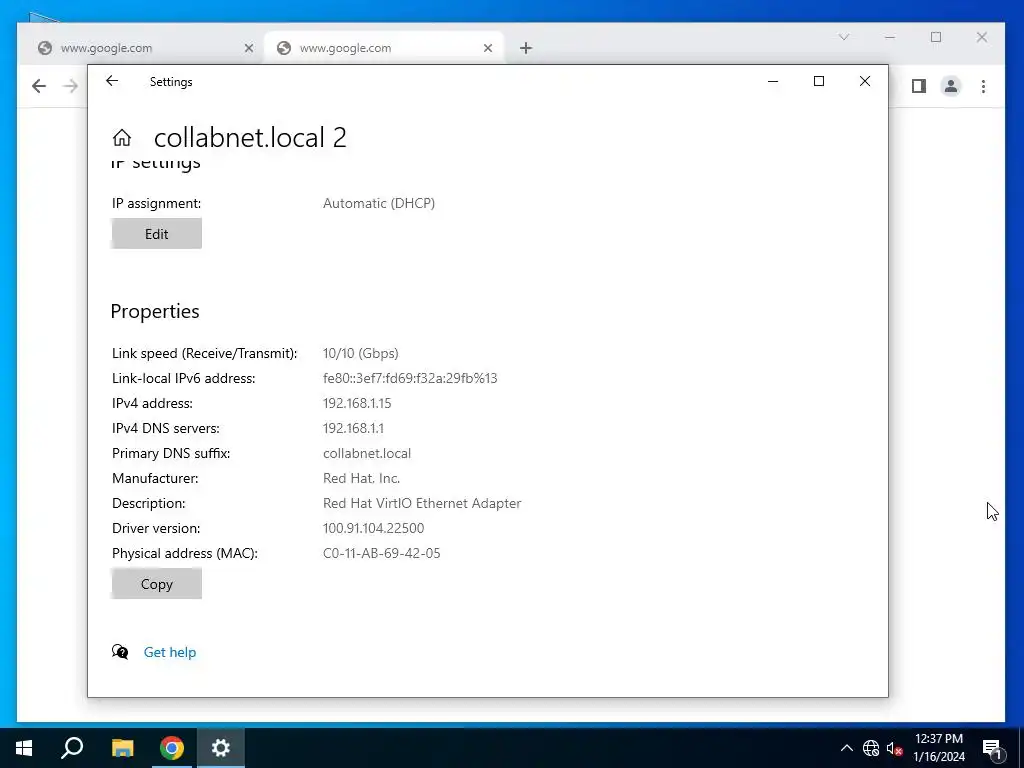The height and width of the screenshot is (768, 1024).
Task: Click the Settings gear in the taskbar
Action: (x=221, y=748)
